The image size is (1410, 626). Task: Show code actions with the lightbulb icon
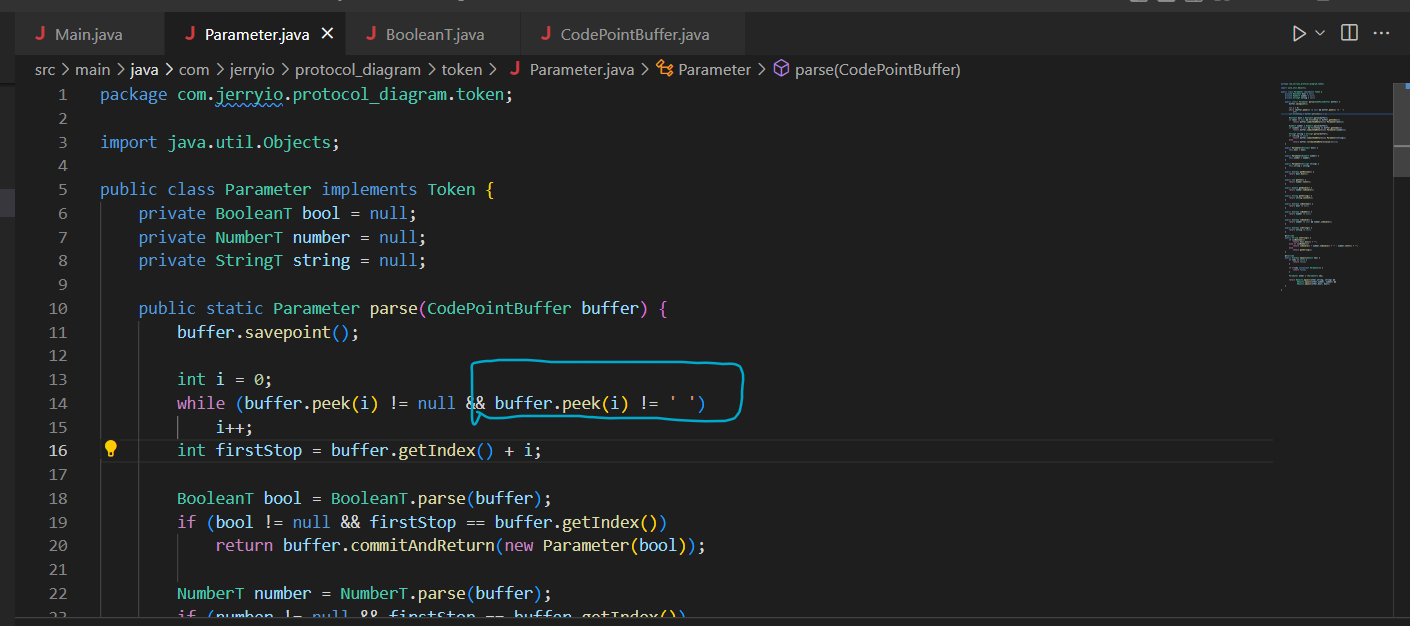point(111,449)
